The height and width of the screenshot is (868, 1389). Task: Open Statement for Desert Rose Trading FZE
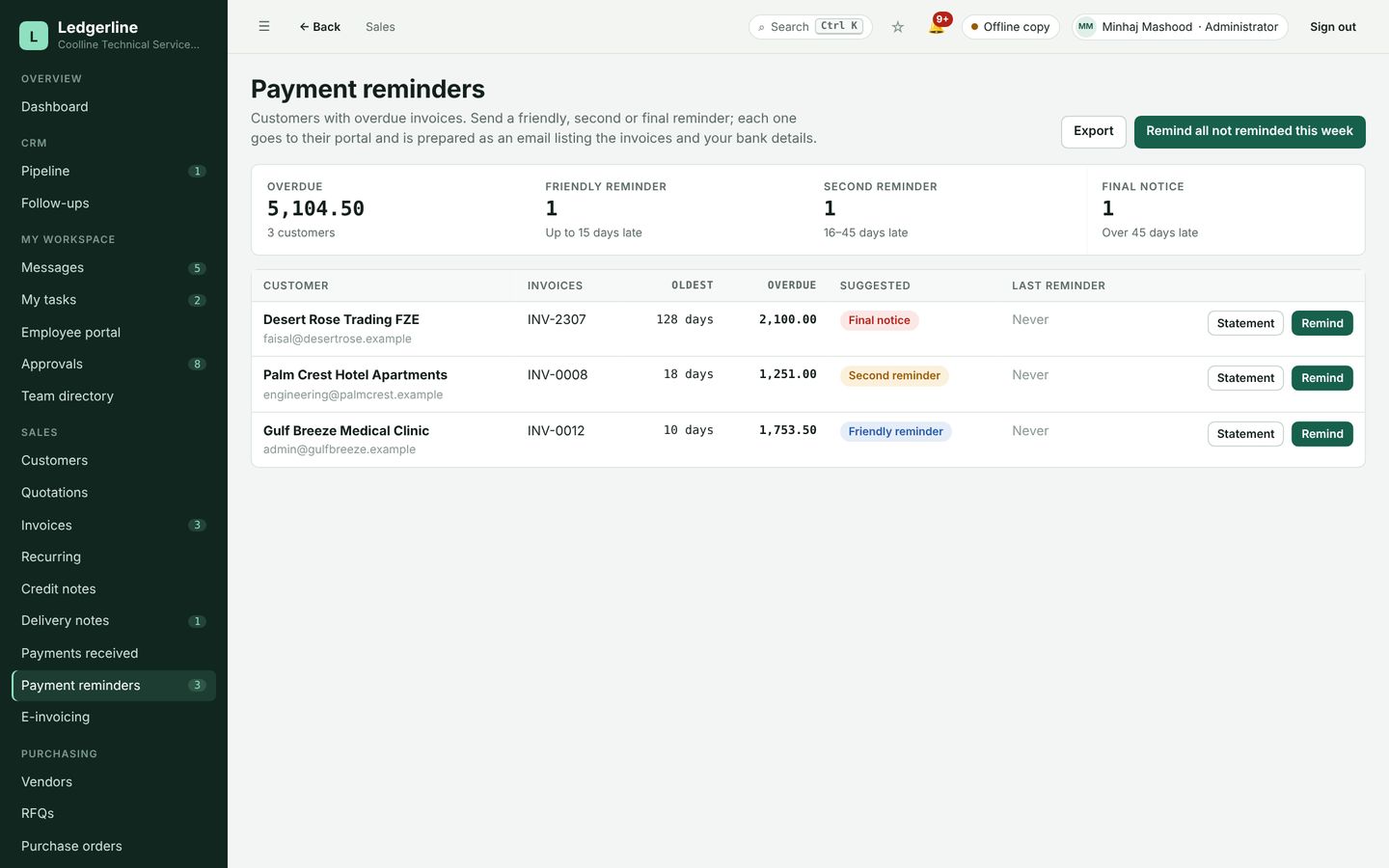point(1245,323)
